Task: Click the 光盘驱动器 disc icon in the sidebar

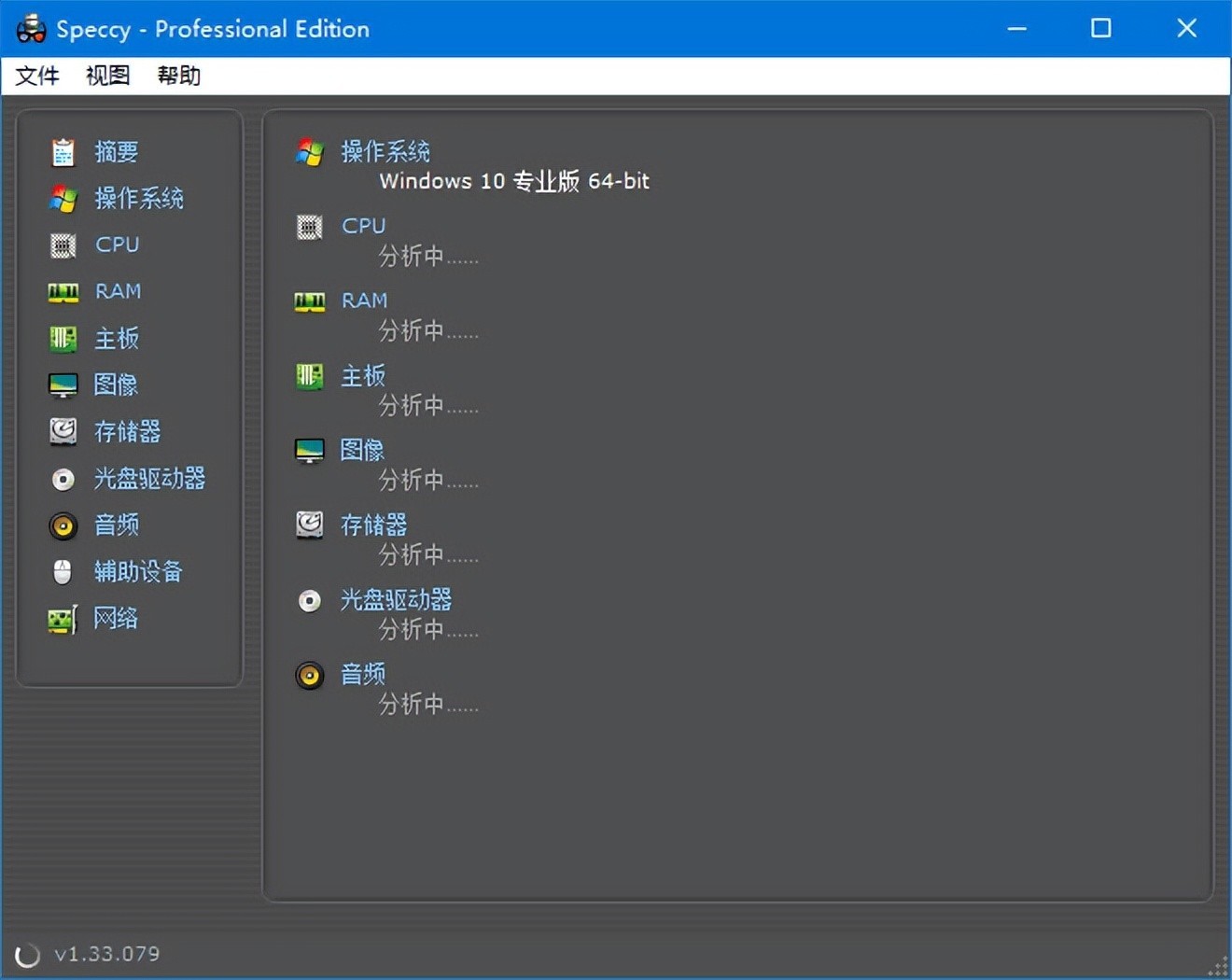Action: click(63, 479)
